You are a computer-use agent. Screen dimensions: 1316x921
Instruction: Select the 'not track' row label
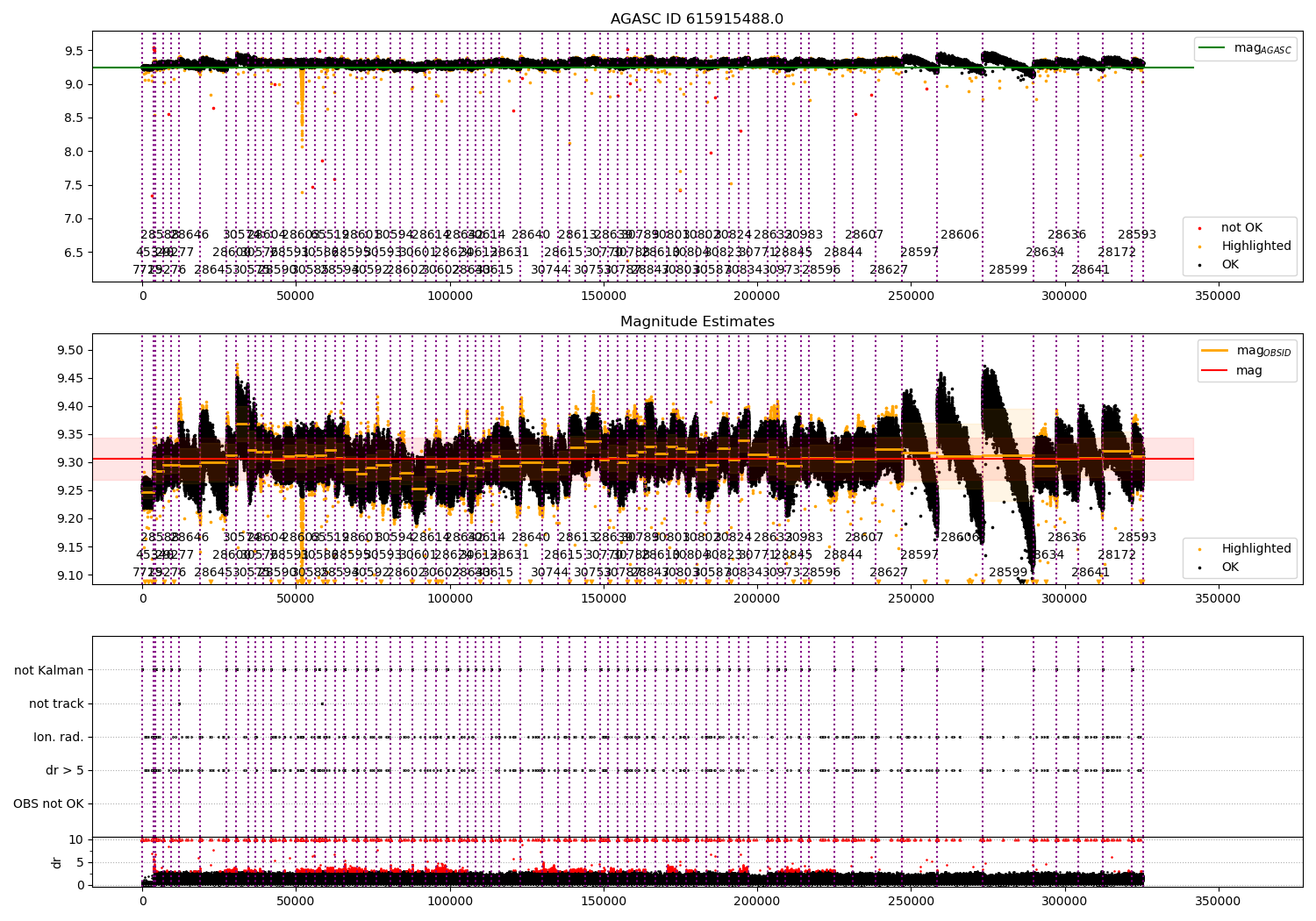click(x=56, y=703)
